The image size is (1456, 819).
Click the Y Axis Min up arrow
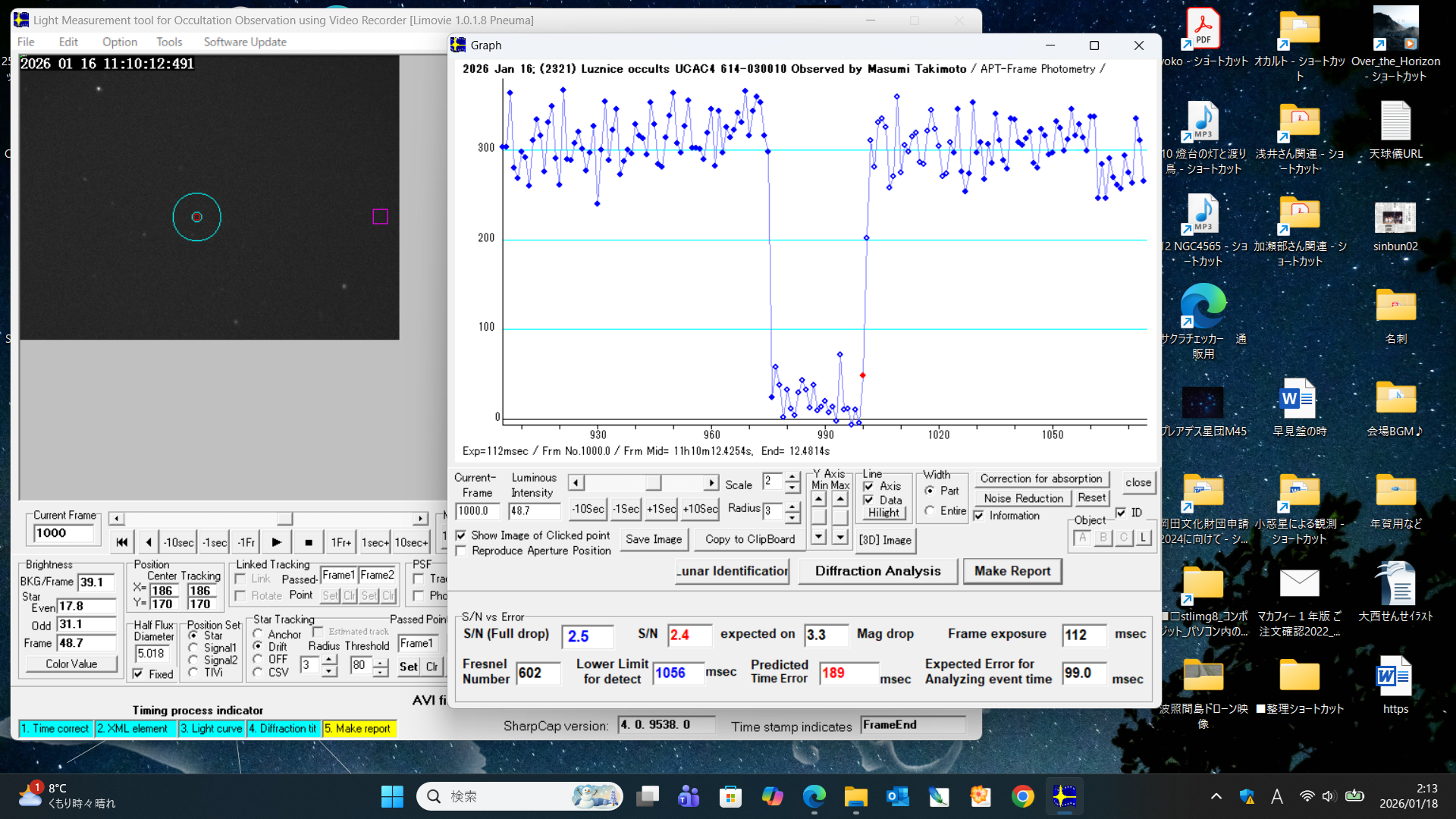pyautogui.click(x=819, y=499)
